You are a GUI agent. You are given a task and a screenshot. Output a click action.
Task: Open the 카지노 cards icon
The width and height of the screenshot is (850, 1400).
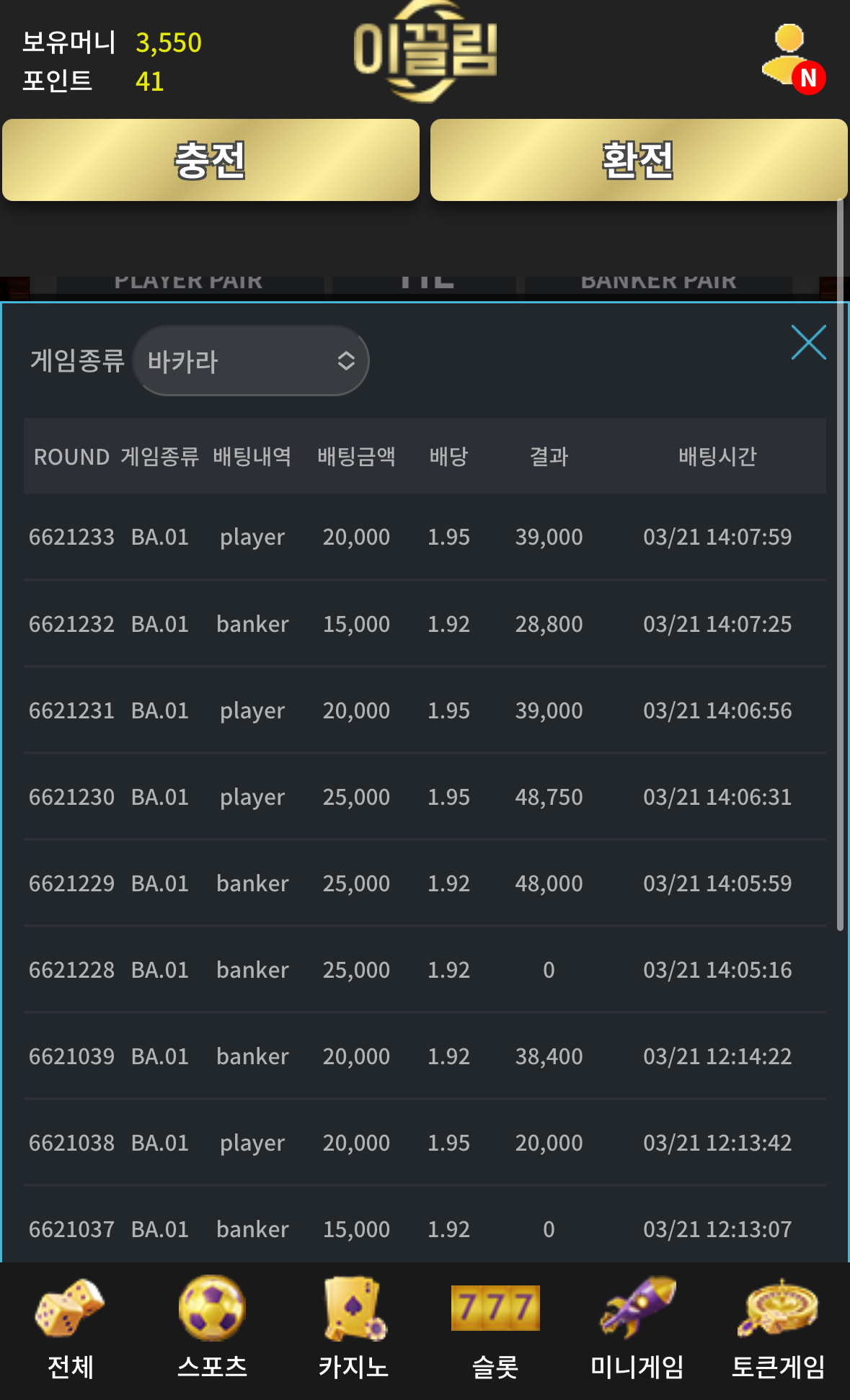[x=354, y=1307]
